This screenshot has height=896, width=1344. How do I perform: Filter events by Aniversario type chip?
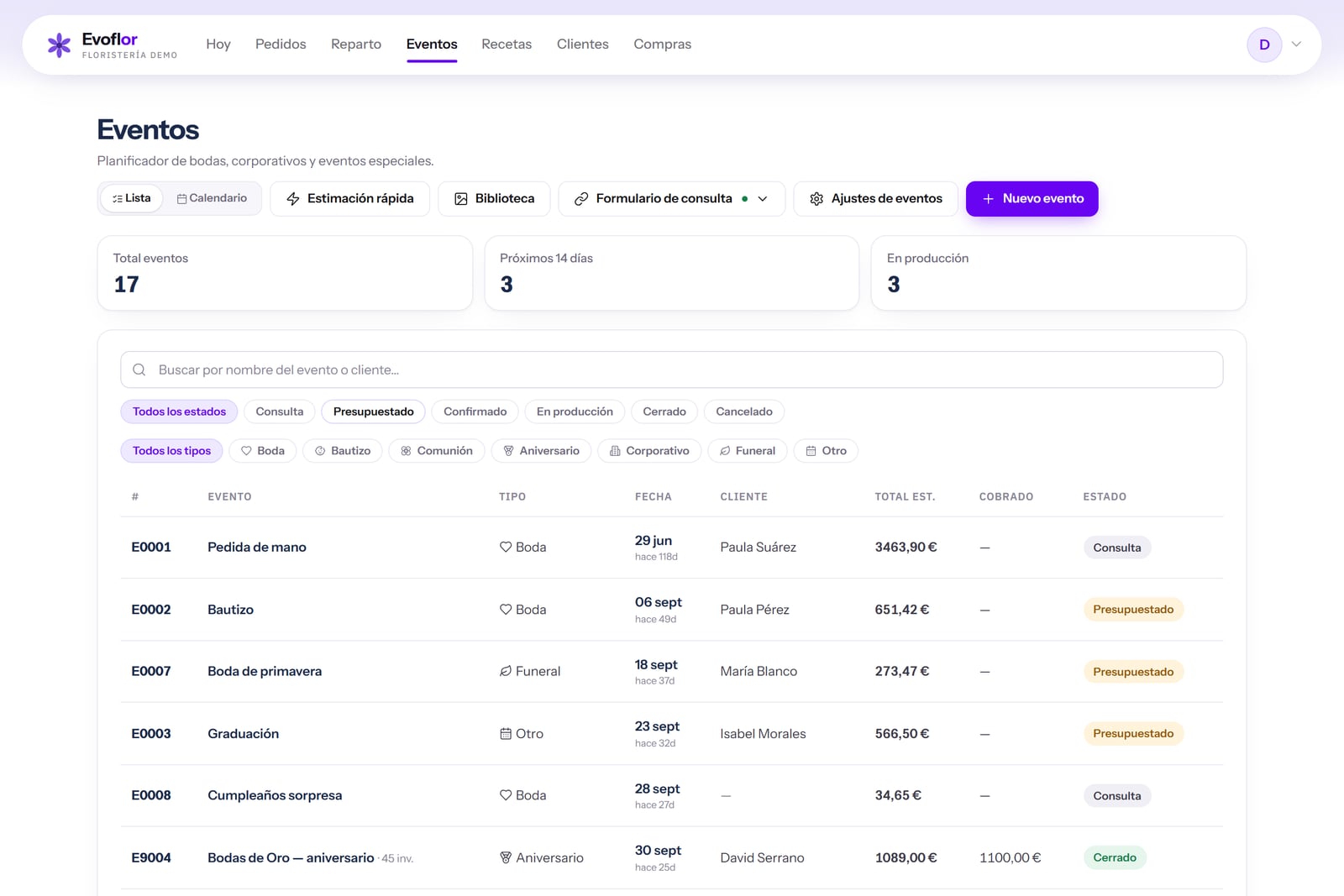pyautogui.click(x=541, y=451)
